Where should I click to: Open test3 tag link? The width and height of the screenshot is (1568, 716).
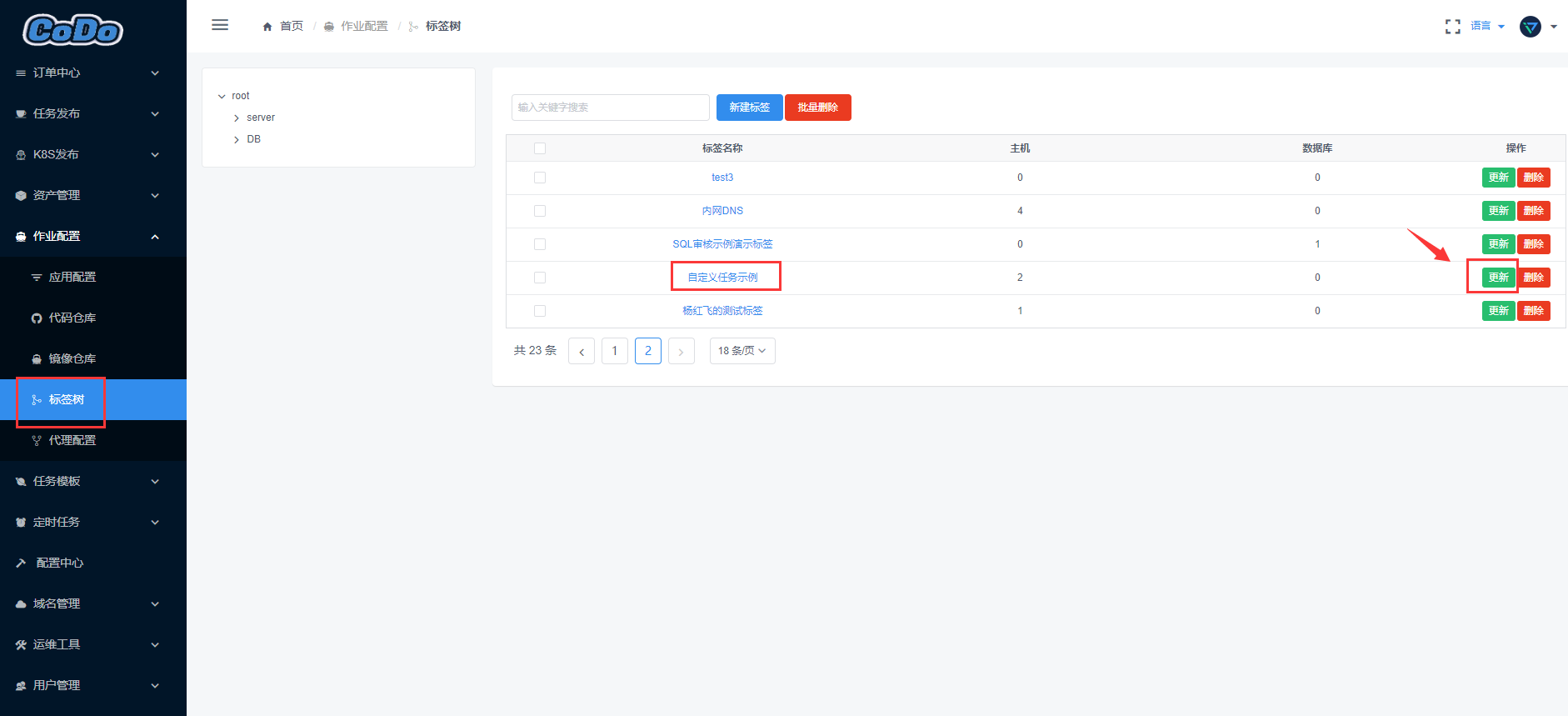tap(722, 178)
